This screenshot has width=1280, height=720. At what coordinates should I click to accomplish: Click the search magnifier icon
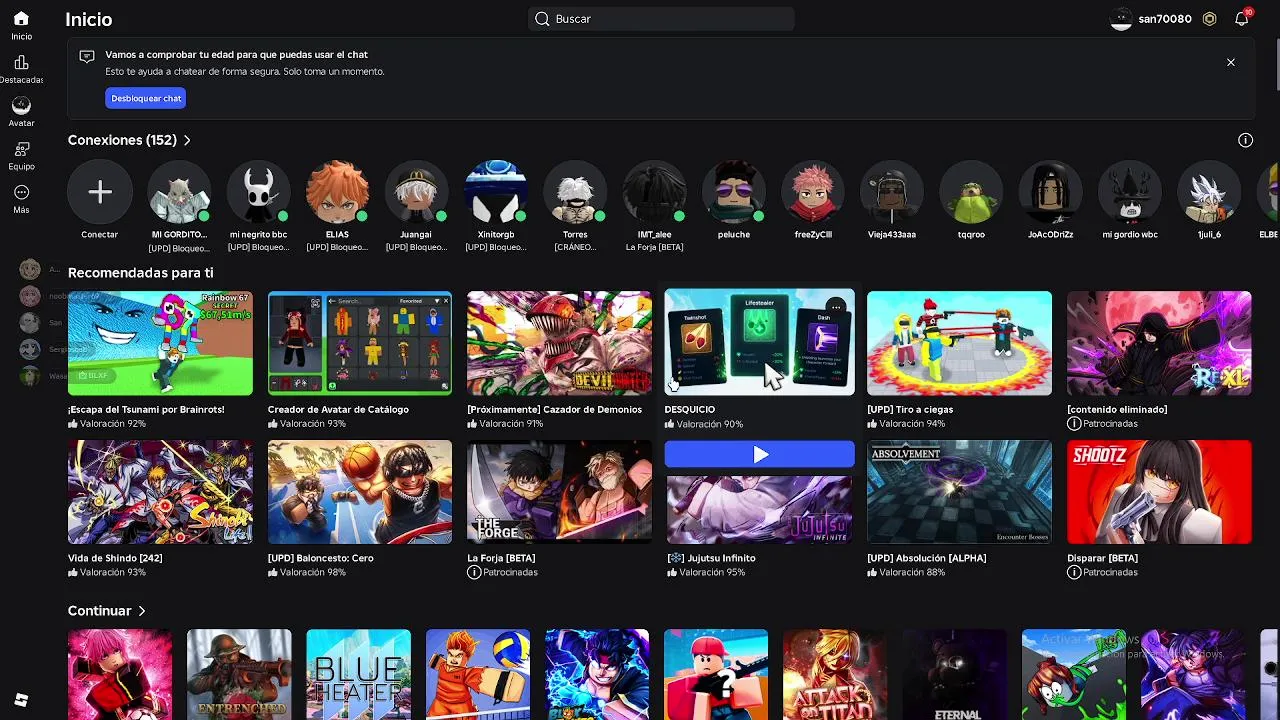tap(542, 19)
